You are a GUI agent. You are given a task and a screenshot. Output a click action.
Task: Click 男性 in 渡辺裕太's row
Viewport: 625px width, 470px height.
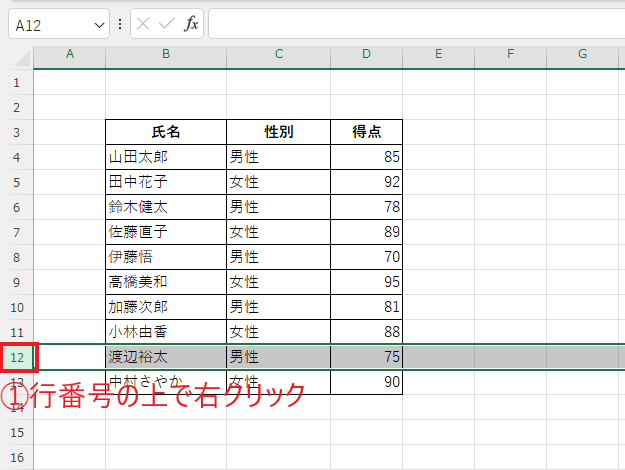(x=279, y=357)
